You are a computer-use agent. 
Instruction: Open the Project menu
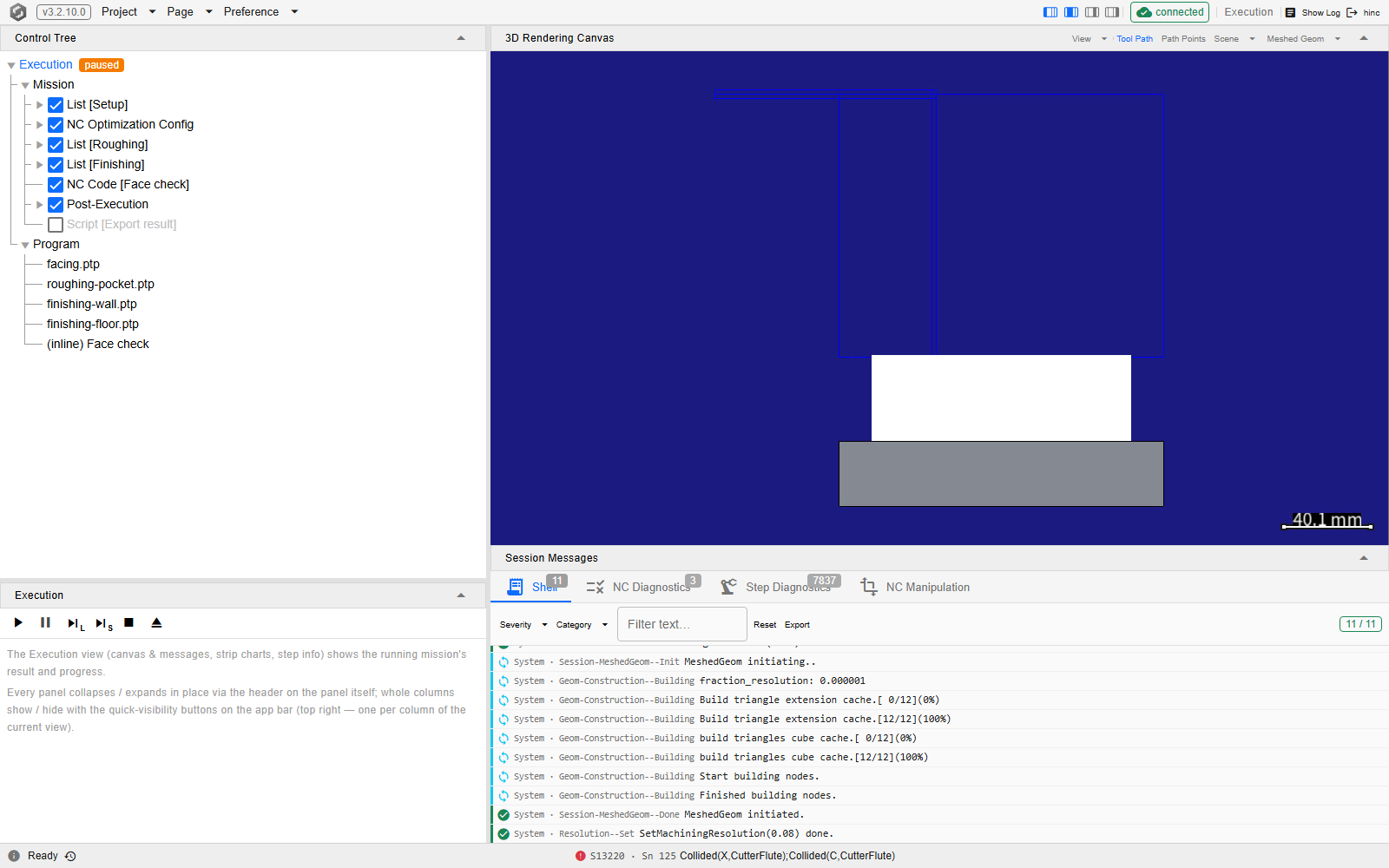pos(128,12)
